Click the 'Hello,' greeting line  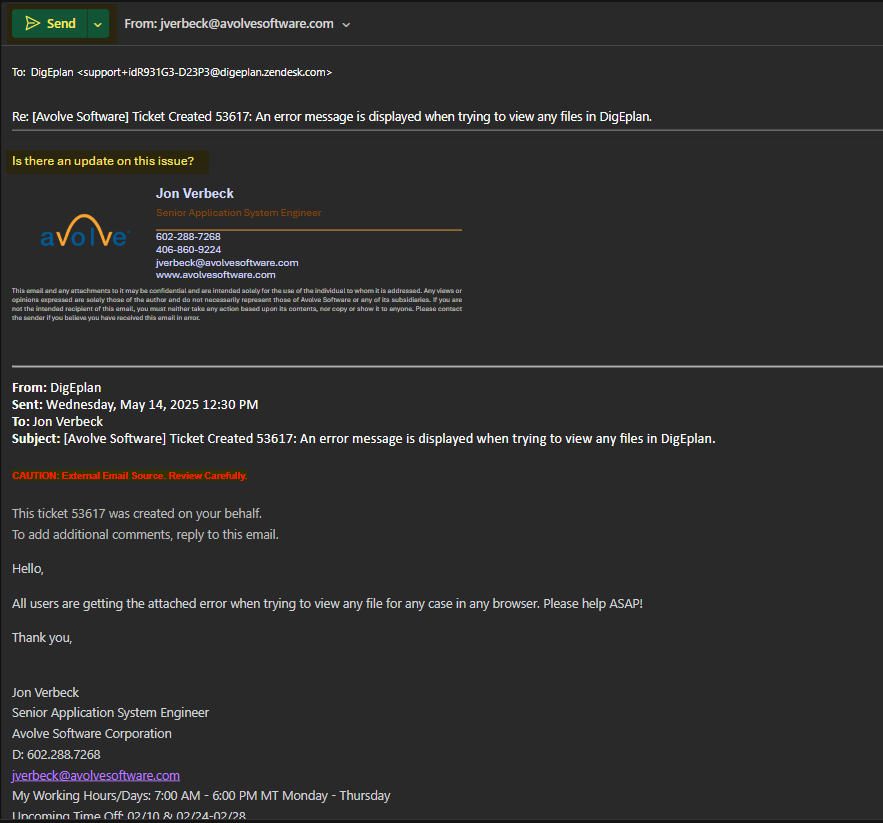[x=28, y=568]
